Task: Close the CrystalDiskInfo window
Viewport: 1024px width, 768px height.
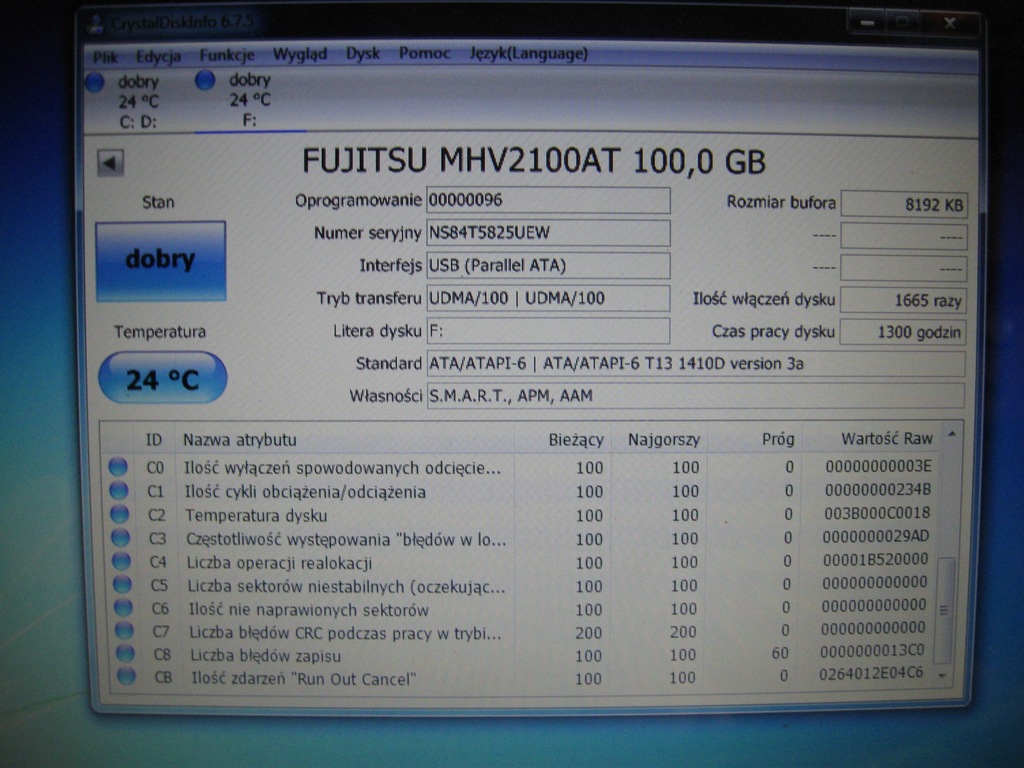Action: (949, 24)
